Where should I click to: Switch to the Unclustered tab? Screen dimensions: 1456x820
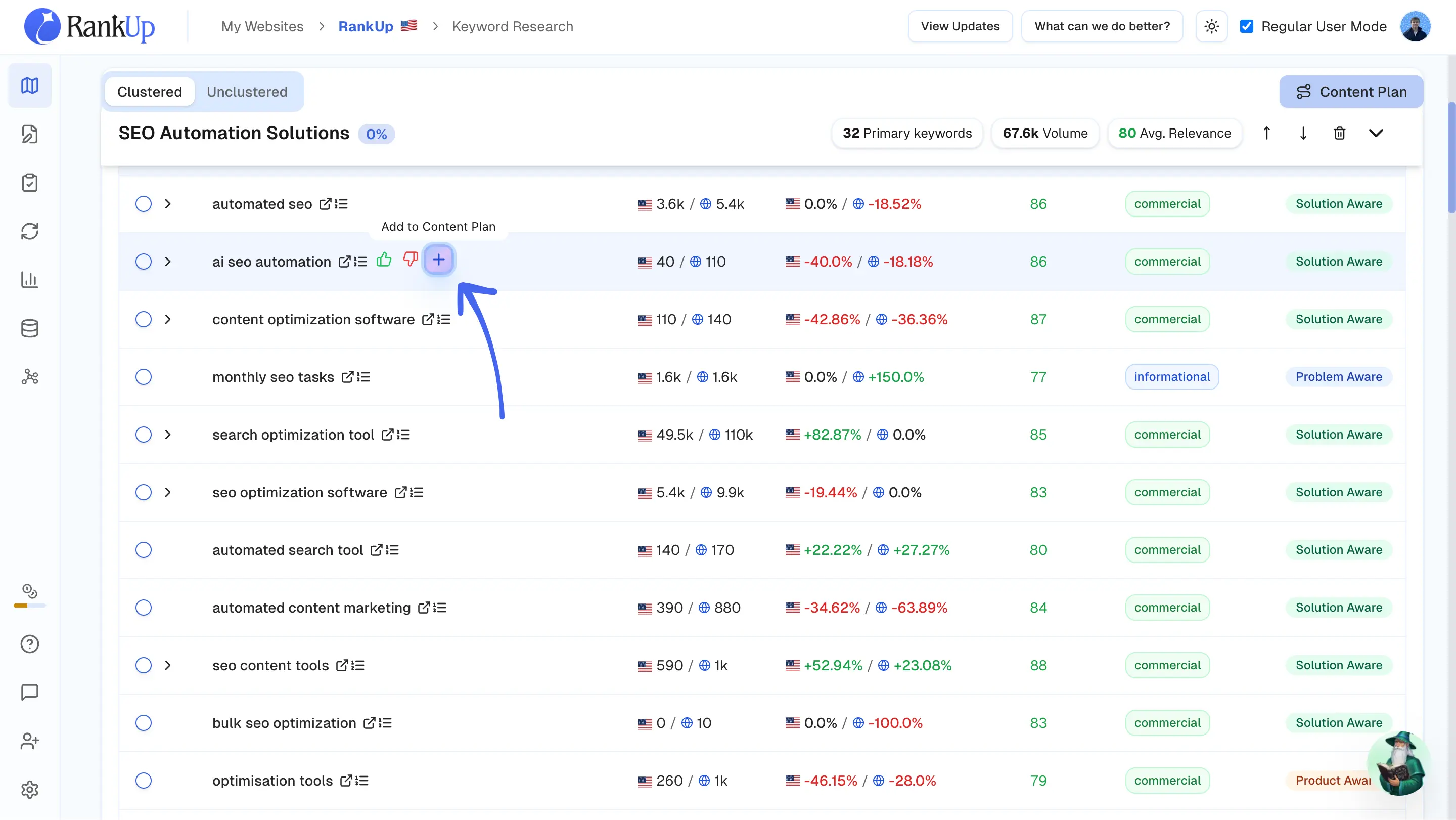(247, 92)
